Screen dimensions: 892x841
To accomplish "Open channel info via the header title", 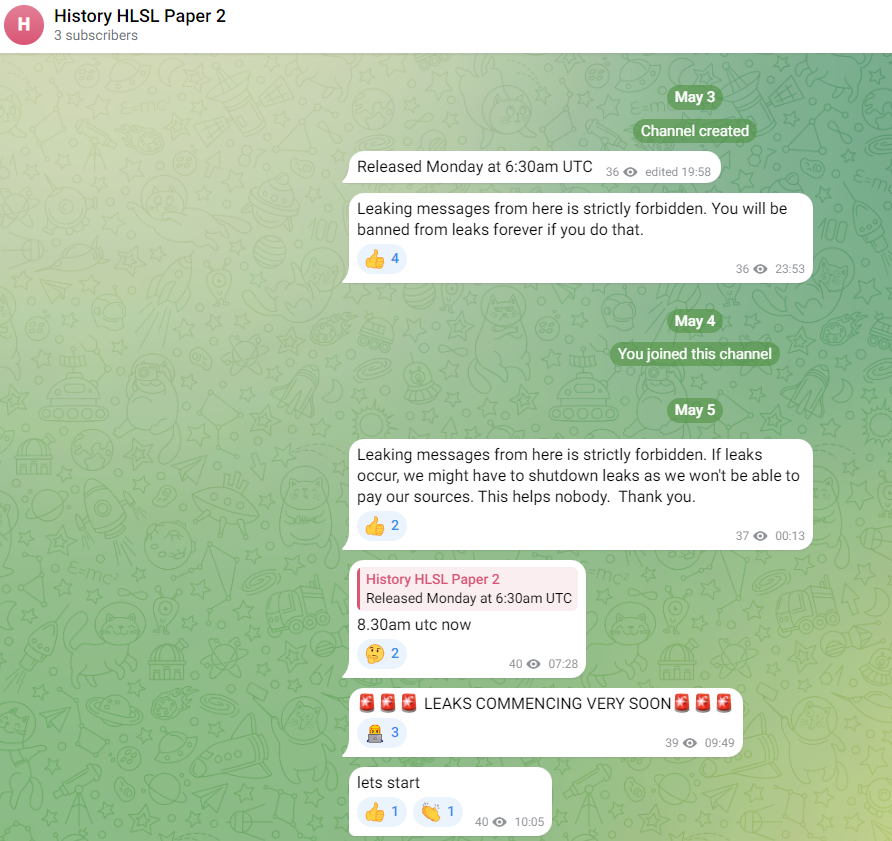I will pyautogui.click(x=140, y=16).
